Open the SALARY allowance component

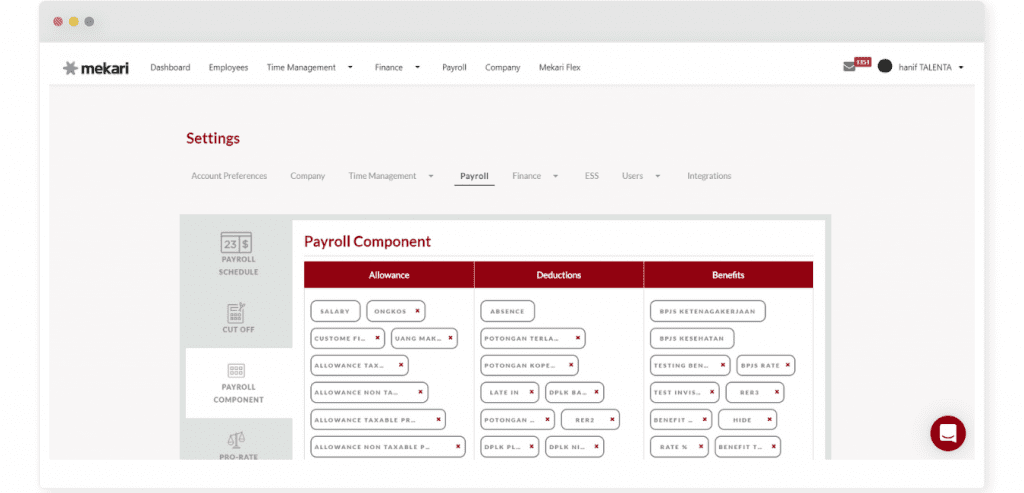click(335, 311)
